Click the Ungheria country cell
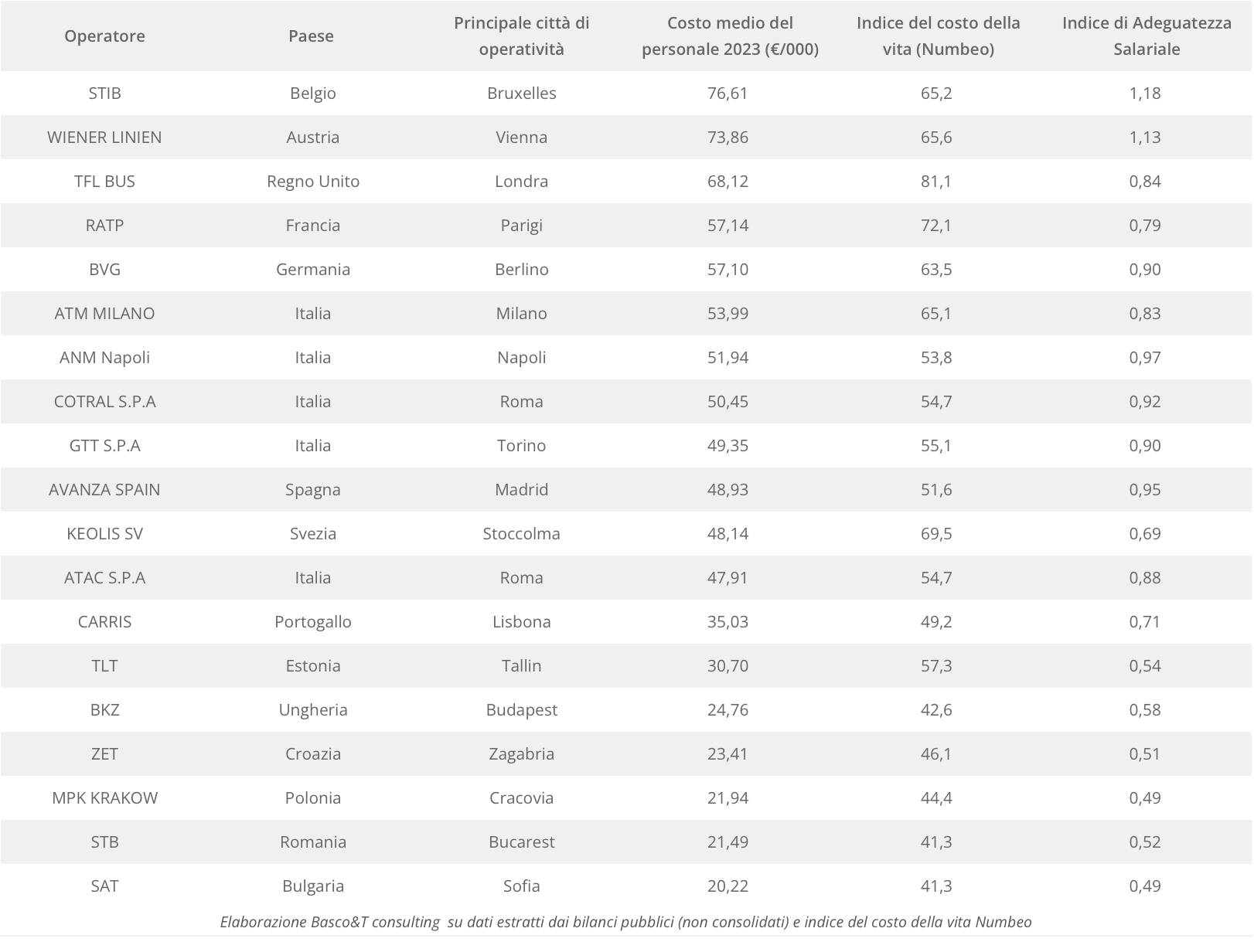Screen dimensions: 1254x952 tap(312, 710)
